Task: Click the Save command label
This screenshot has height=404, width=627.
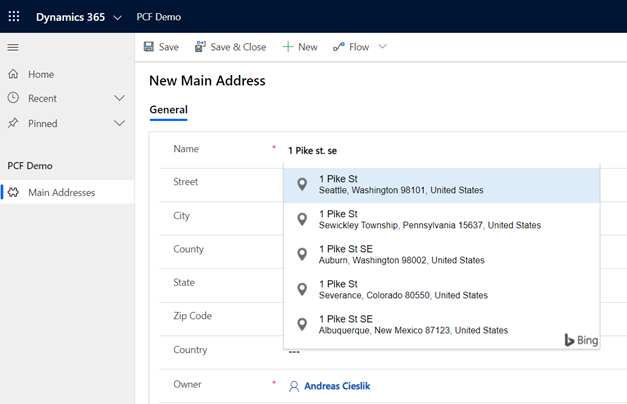Action: click(x=169, y=47)
